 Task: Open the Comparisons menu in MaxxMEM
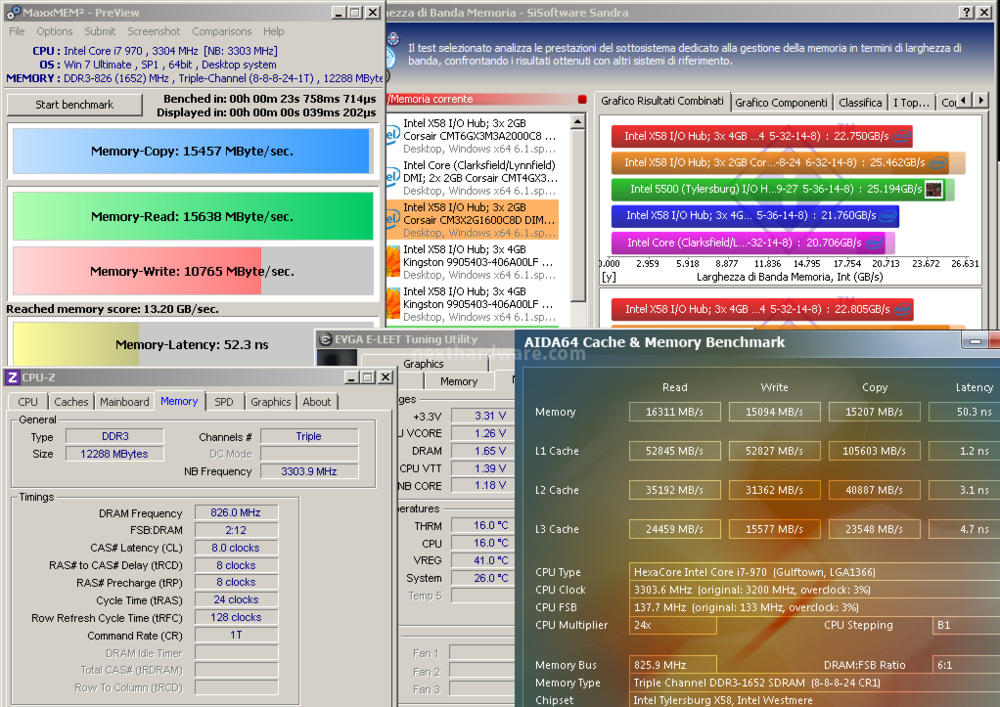(x=222, y=31)
